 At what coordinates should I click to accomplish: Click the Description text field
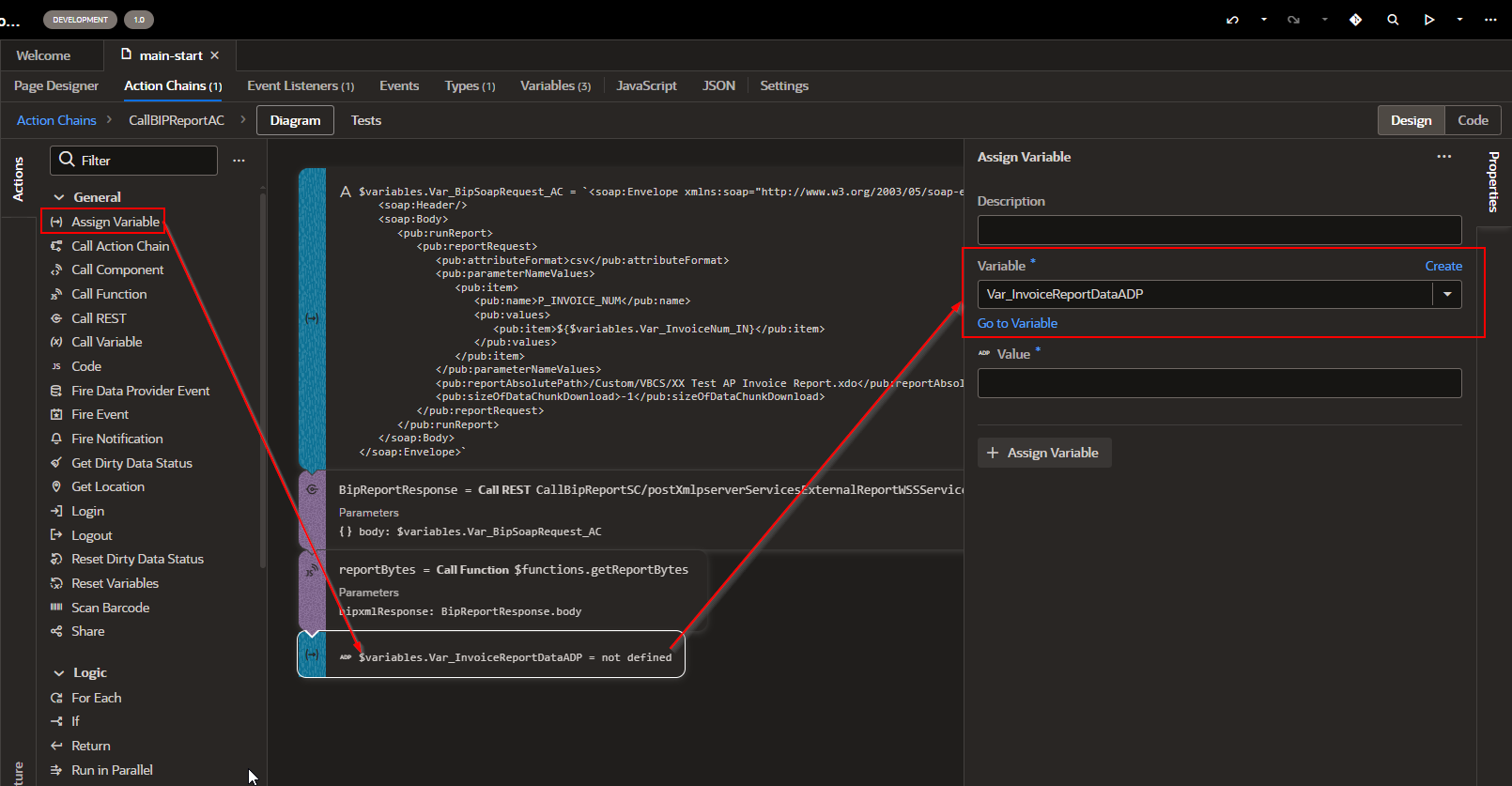[x=1219, y=230]
